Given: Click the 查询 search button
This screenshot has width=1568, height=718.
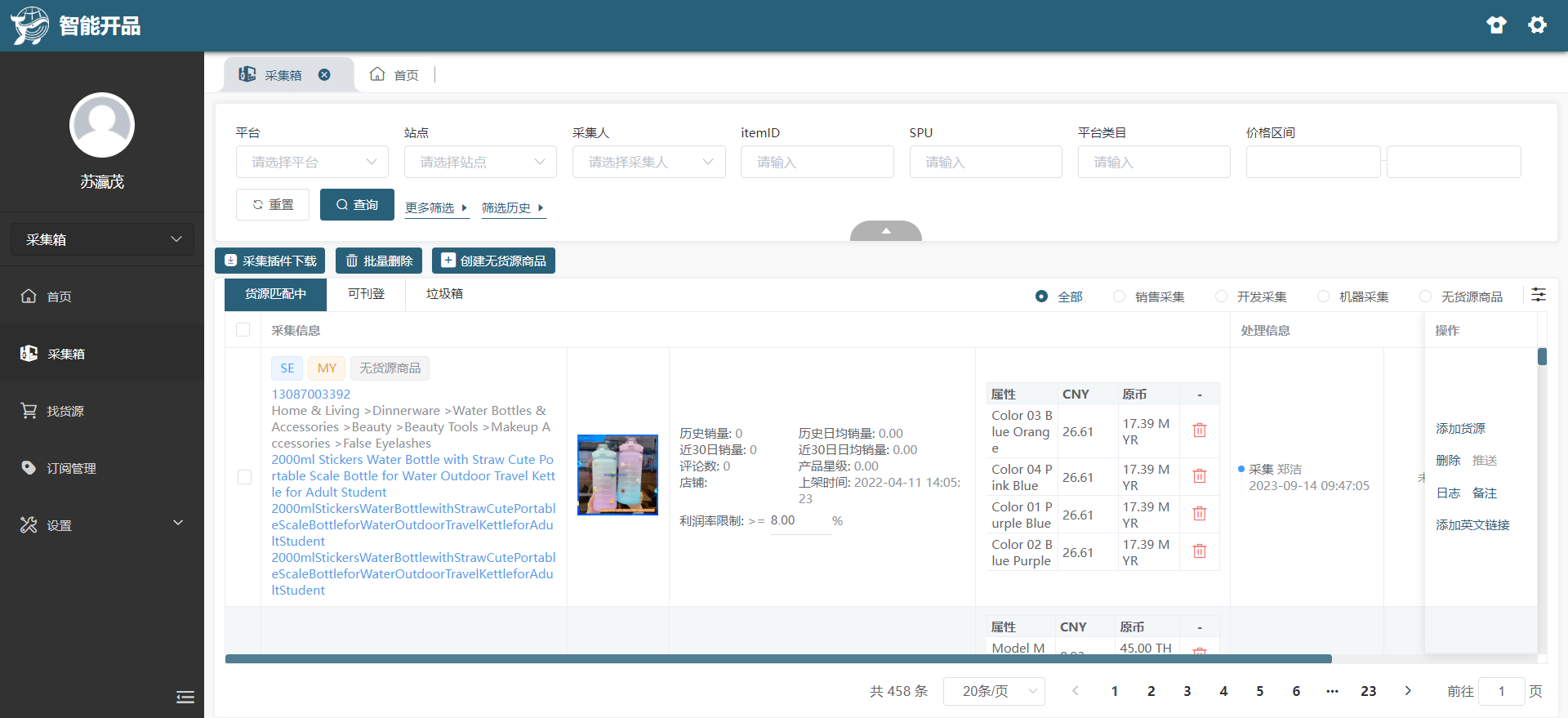Looking at the screenshot, I should (x=357, y=204).
